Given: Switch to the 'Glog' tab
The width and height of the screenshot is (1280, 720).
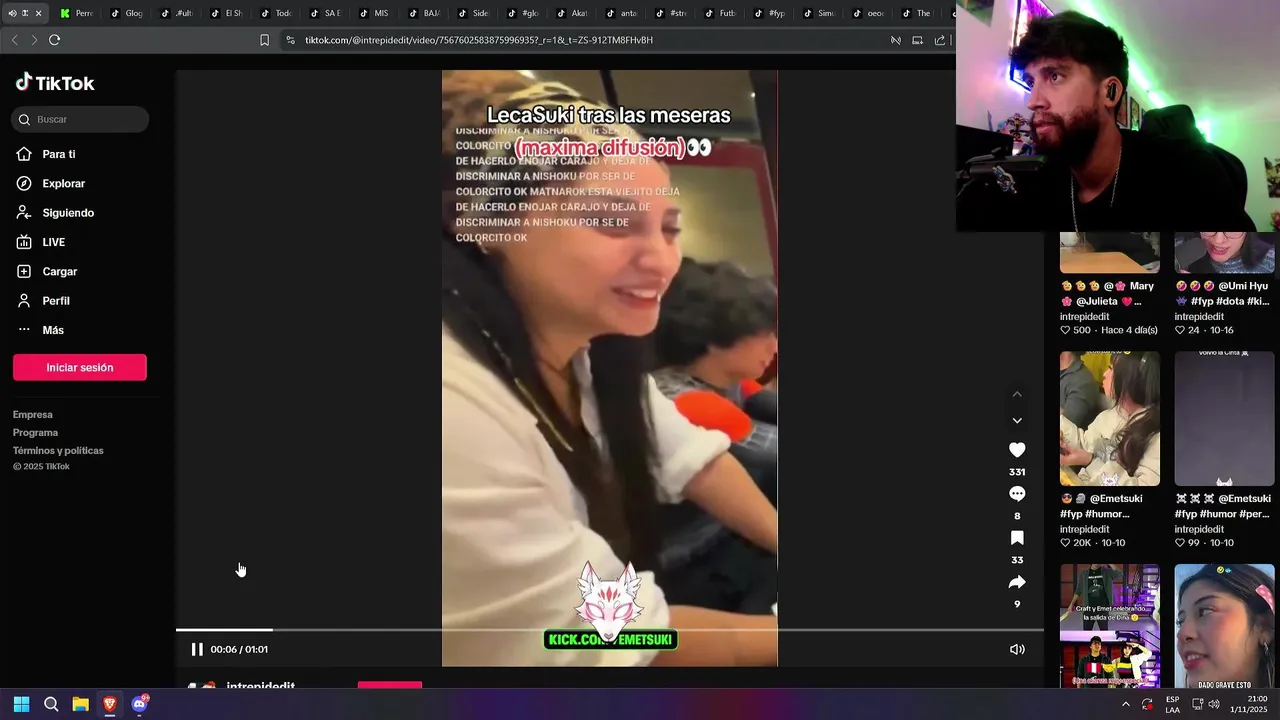Looking at the screenshot, I should 128,13.
